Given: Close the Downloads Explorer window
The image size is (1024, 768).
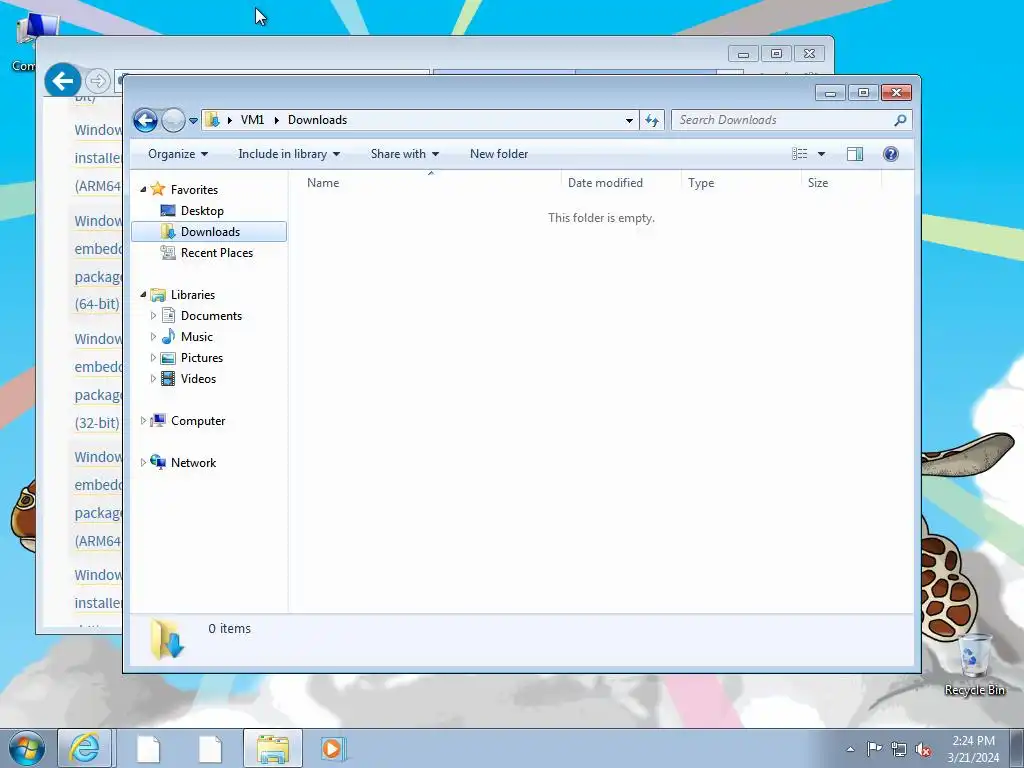Looking at the screenshot, I should 896,93.
